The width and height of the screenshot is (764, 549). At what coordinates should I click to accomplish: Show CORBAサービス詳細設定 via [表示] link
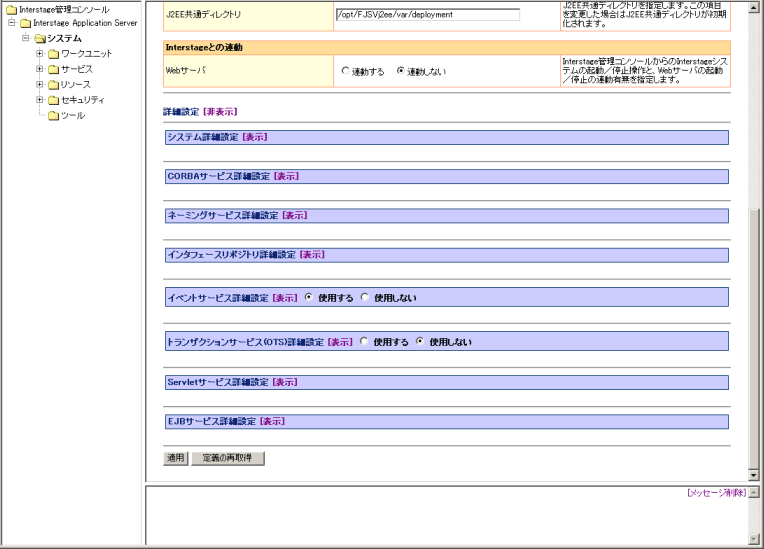(285, 176)
